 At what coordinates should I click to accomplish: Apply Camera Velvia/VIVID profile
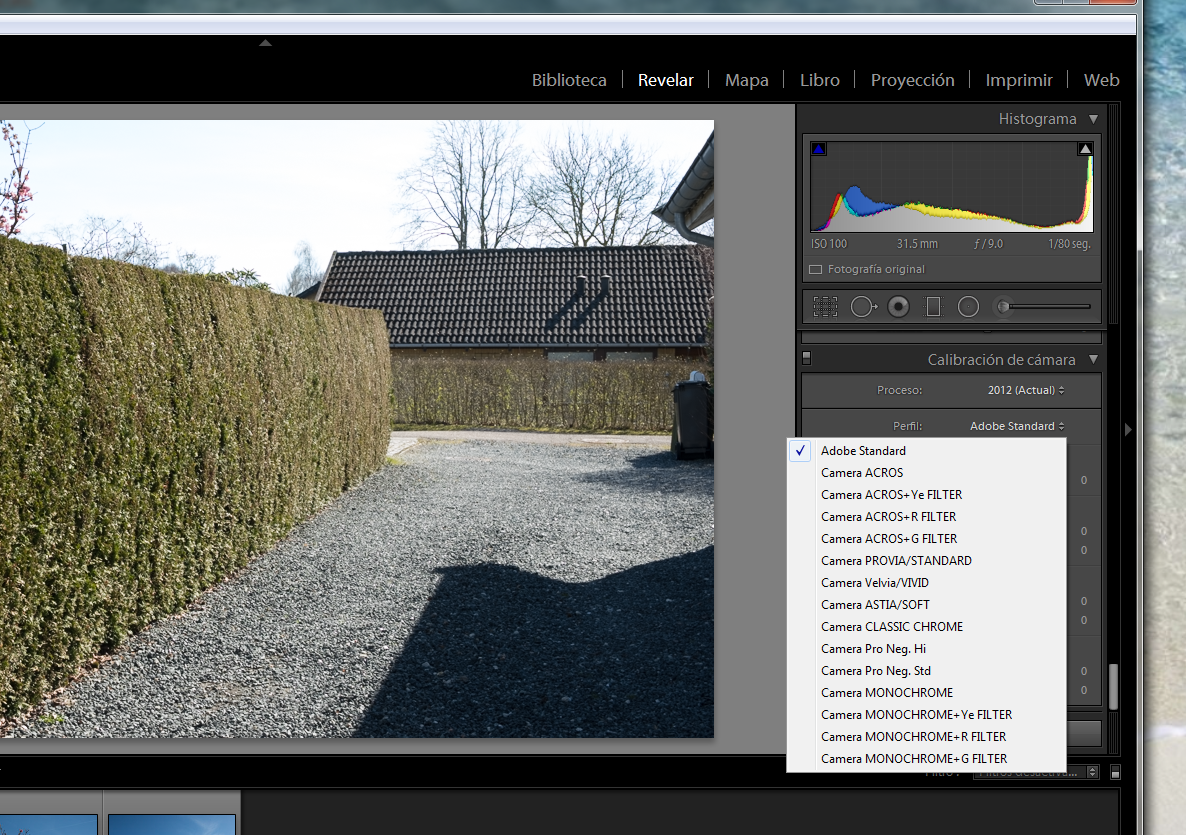927,582
